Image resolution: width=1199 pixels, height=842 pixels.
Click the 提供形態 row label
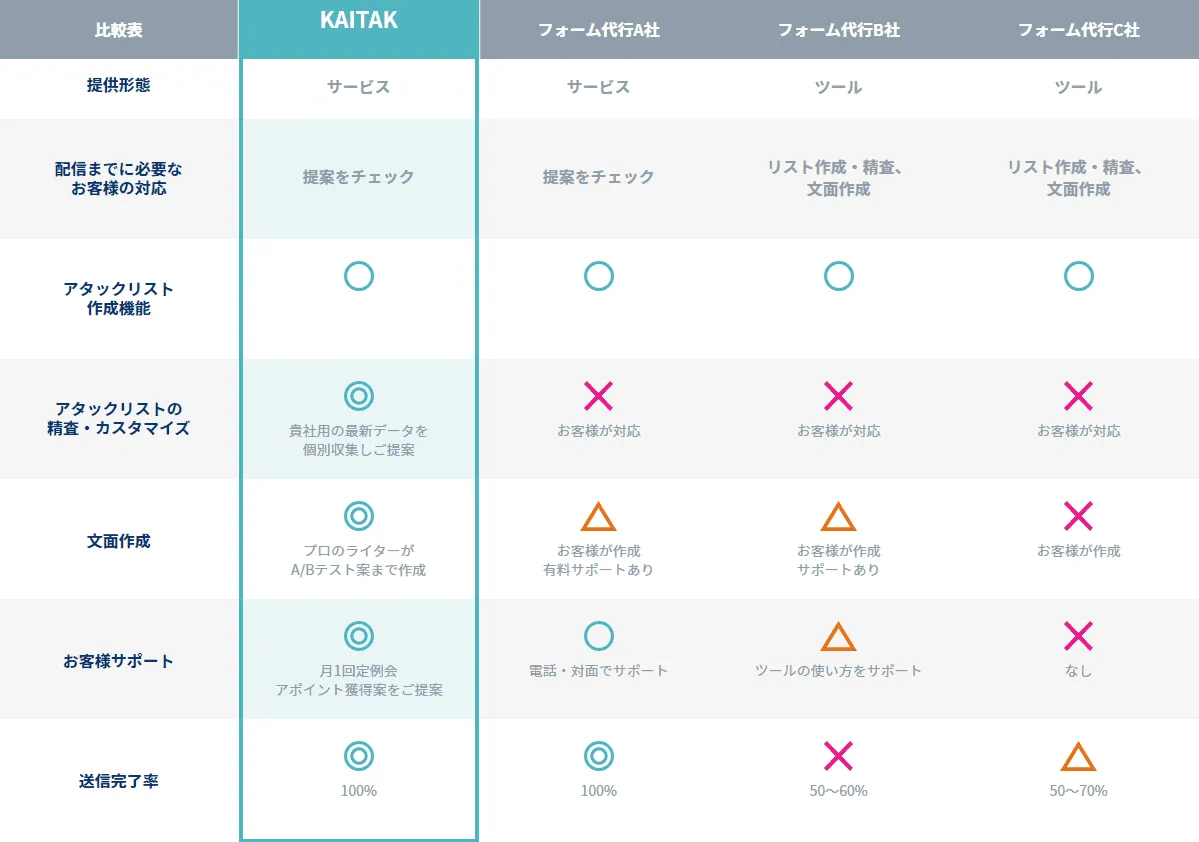pyautogui.click(x=118, y=86)
